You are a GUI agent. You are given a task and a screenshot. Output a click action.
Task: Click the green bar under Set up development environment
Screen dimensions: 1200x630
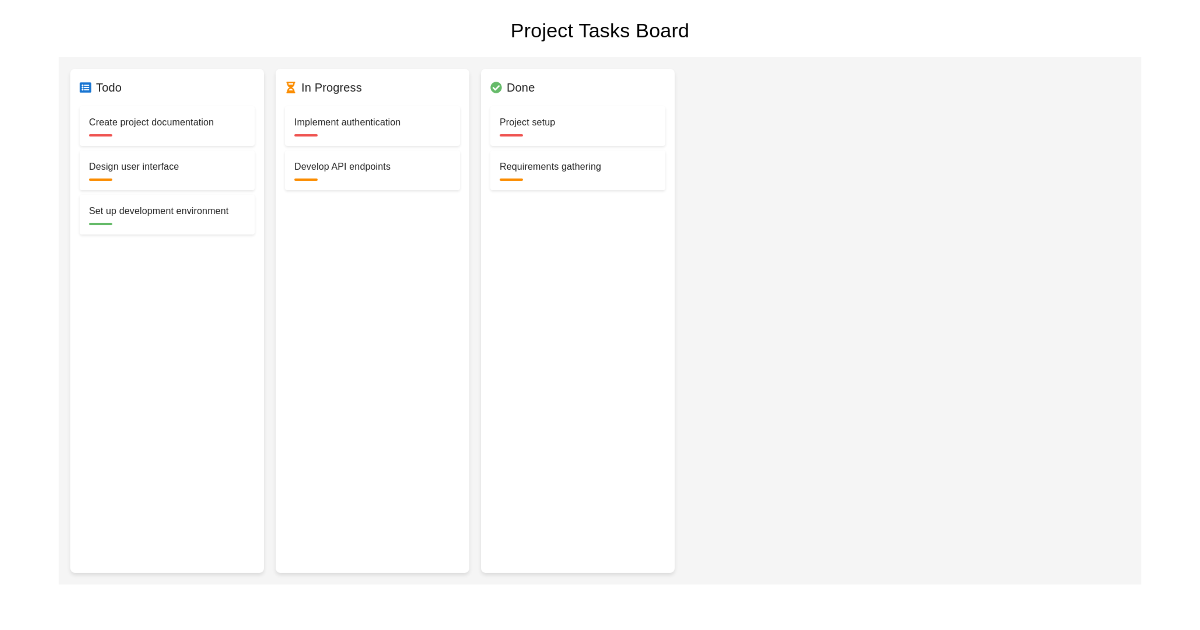(x=100, y=223)
